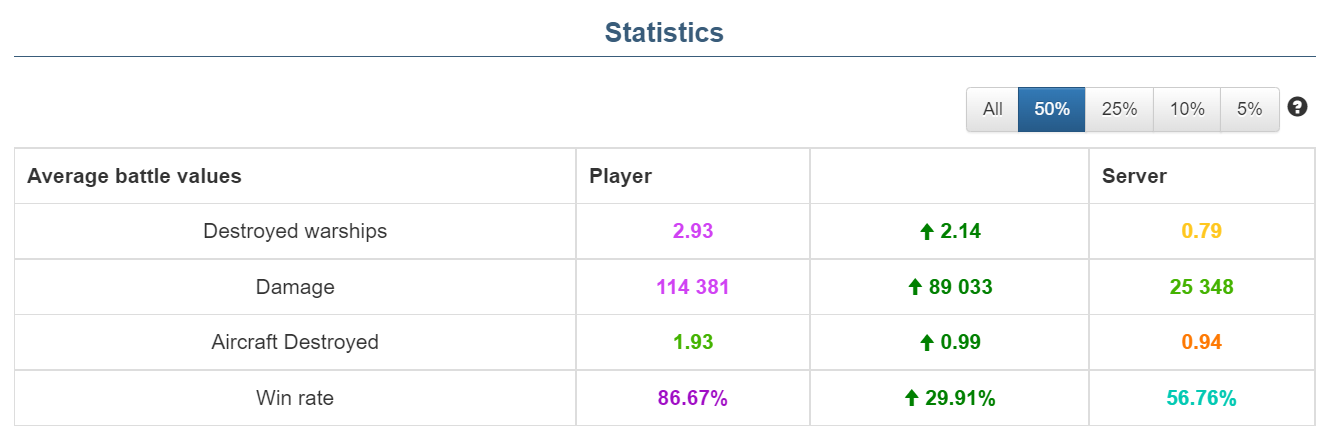Choose the 10% filter option
Viewport: 1332px width, 442px height.
(x=1187, y=109)
